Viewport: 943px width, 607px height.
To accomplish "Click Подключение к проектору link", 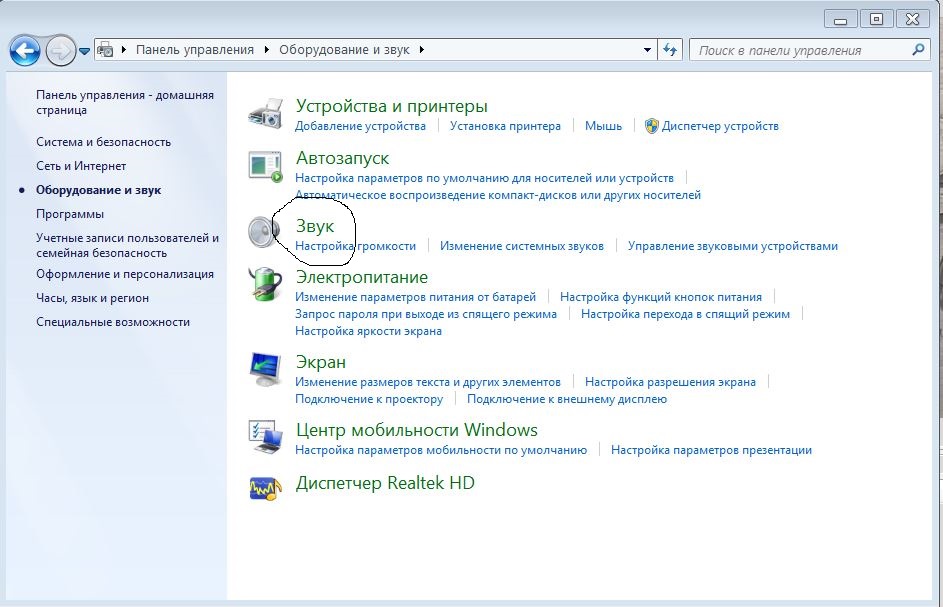I will (369, 399).
